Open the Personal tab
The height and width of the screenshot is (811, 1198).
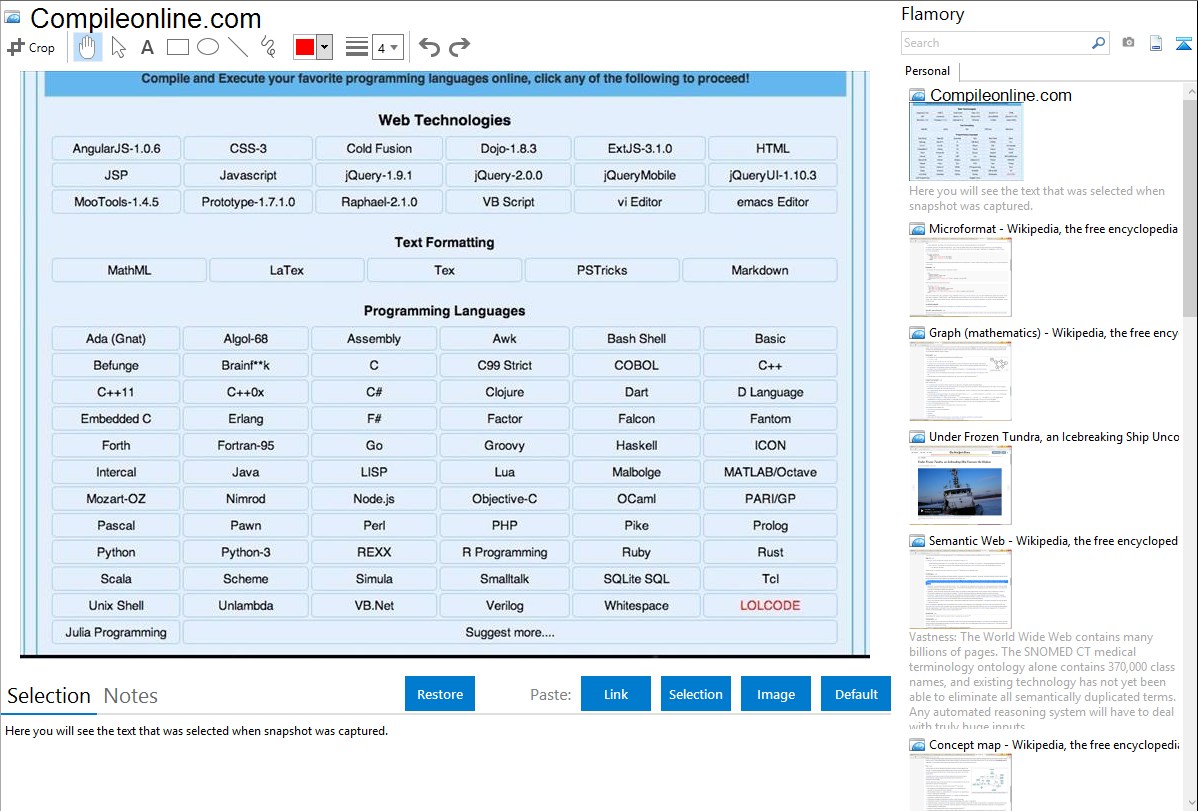(x=928, y=71)
